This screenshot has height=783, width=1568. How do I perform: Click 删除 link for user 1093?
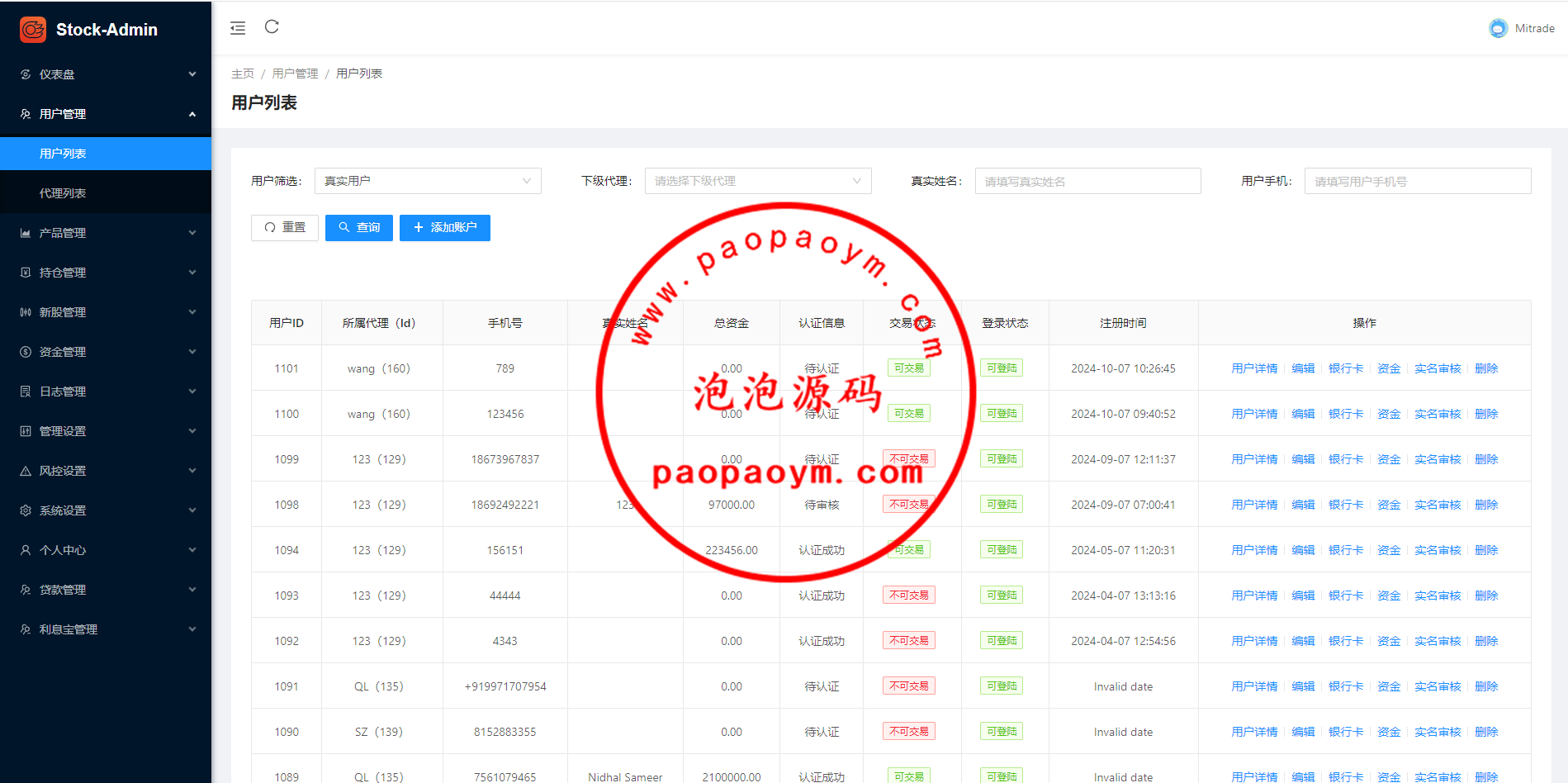[1485, 596]
